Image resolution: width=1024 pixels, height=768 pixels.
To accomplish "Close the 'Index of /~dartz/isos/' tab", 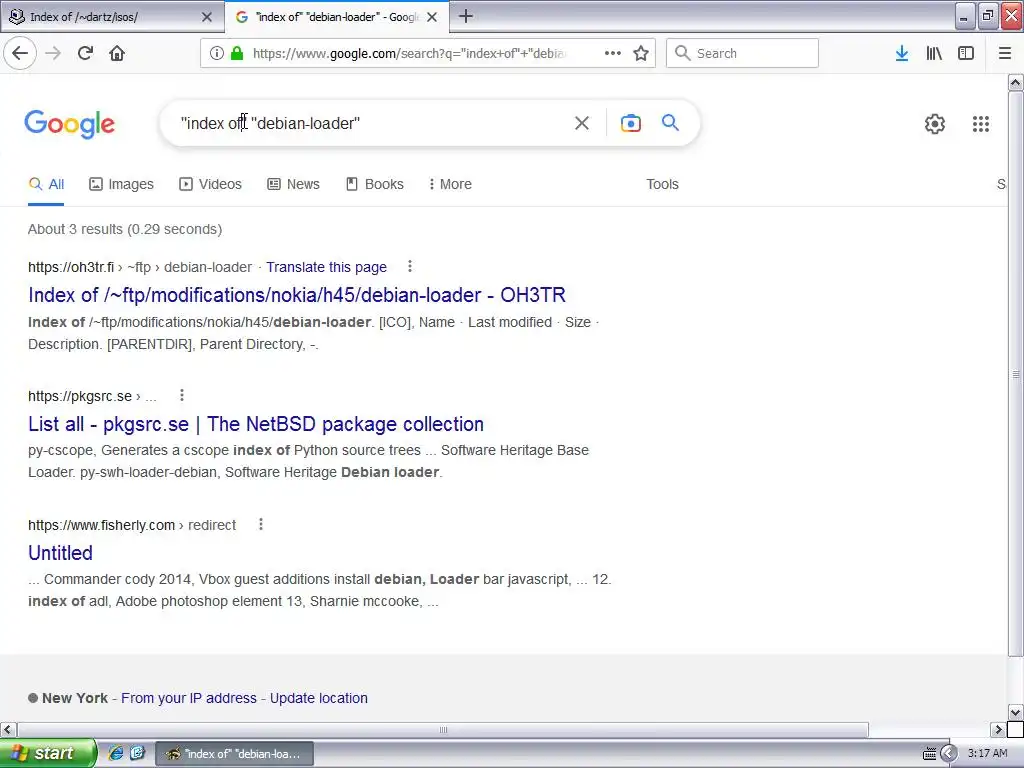I will [x=207, y=17].
